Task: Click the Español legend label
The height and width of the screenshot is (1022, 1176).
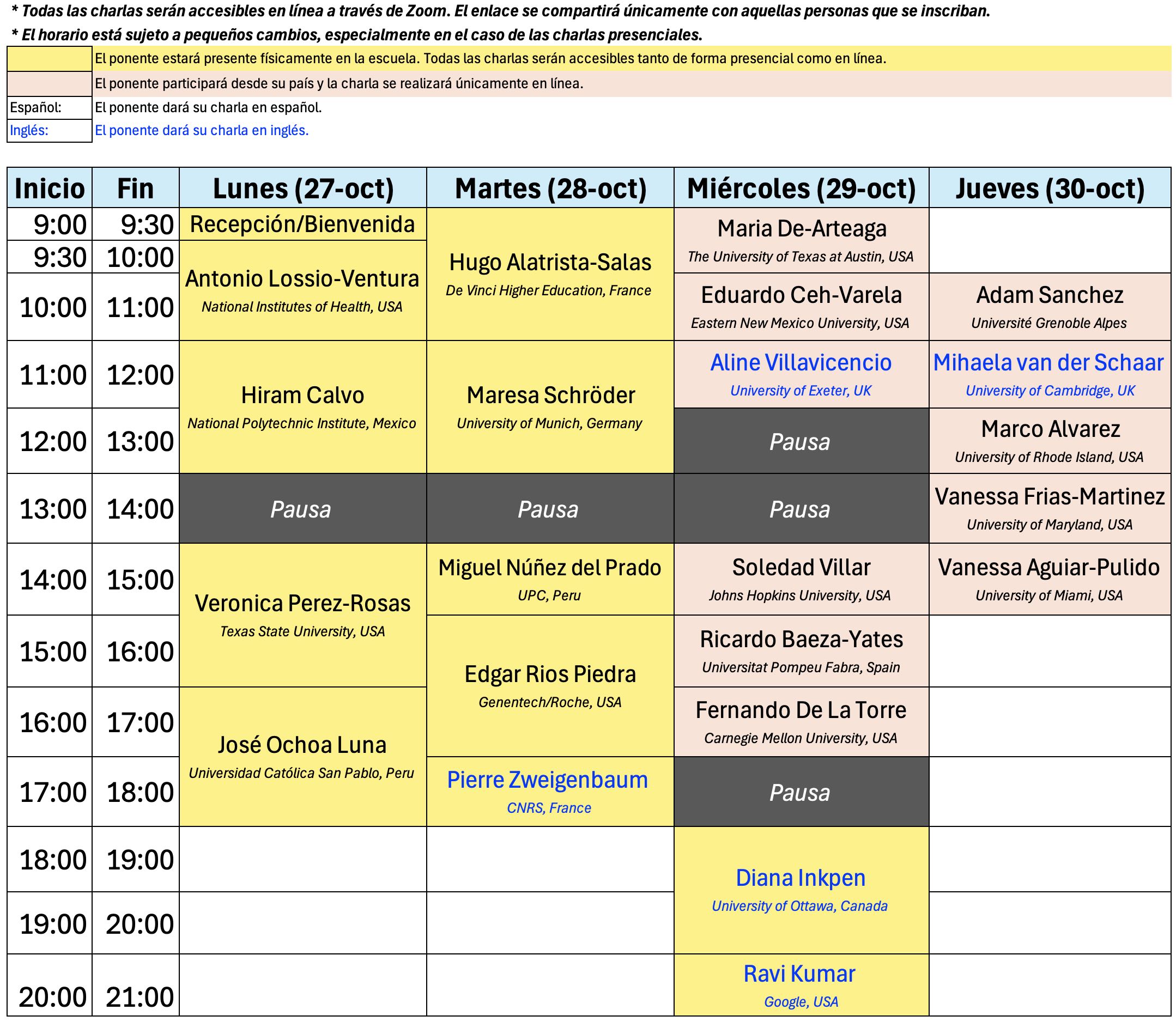Action: (35, 106)
